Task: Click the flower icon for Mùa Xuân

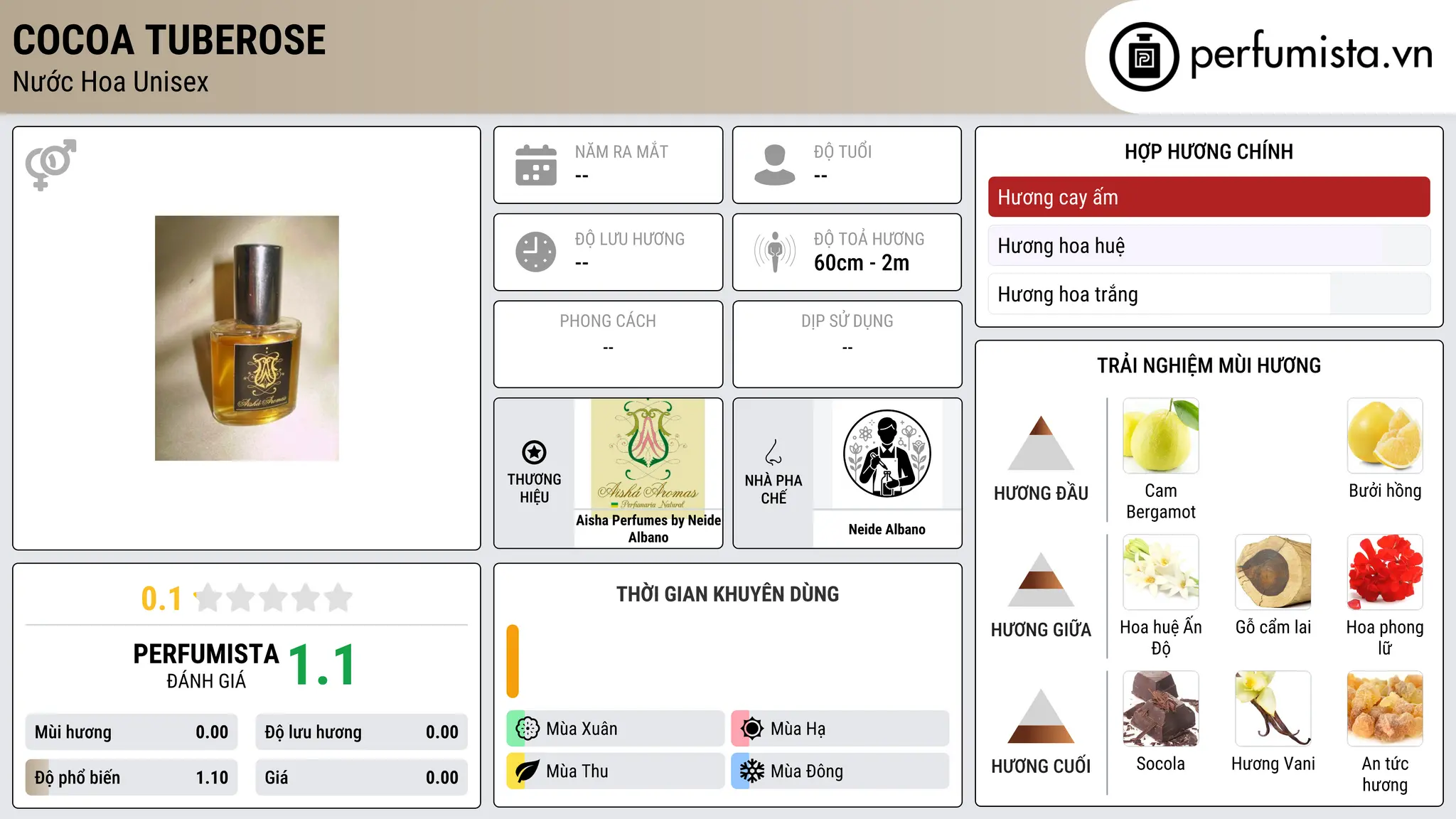Action: click(528, 729)
